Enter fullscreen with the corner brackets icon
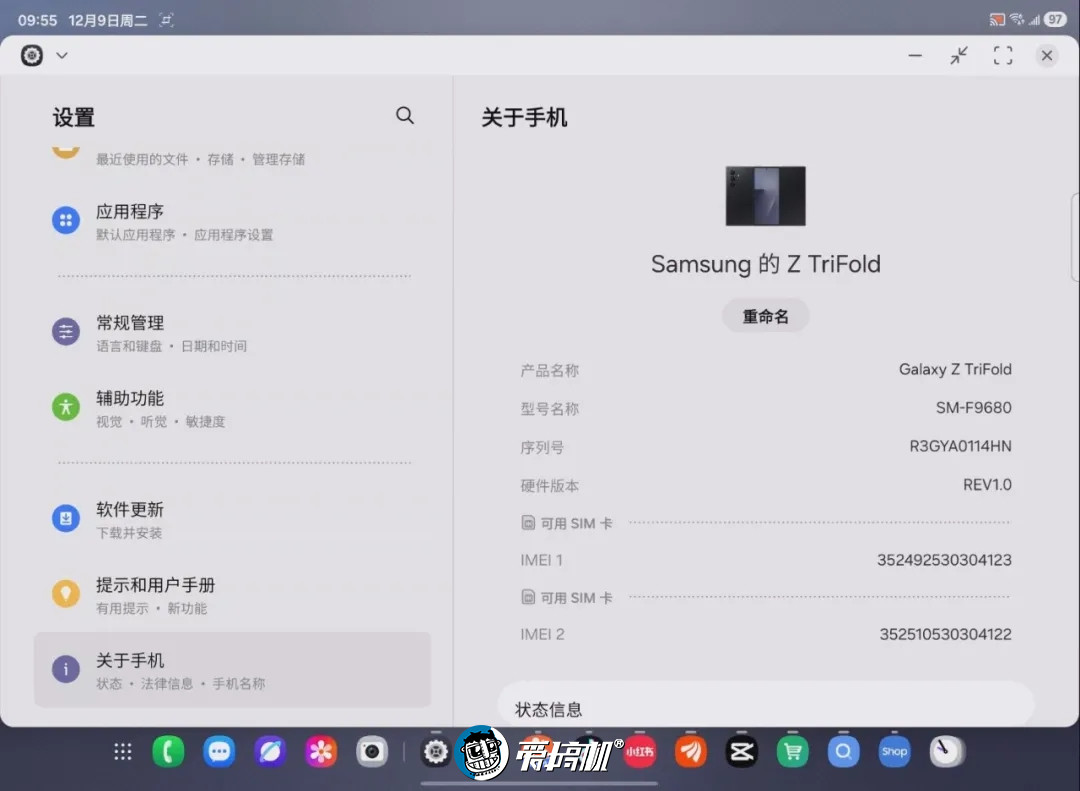The image size is (1080, 791). point(1003,55)
